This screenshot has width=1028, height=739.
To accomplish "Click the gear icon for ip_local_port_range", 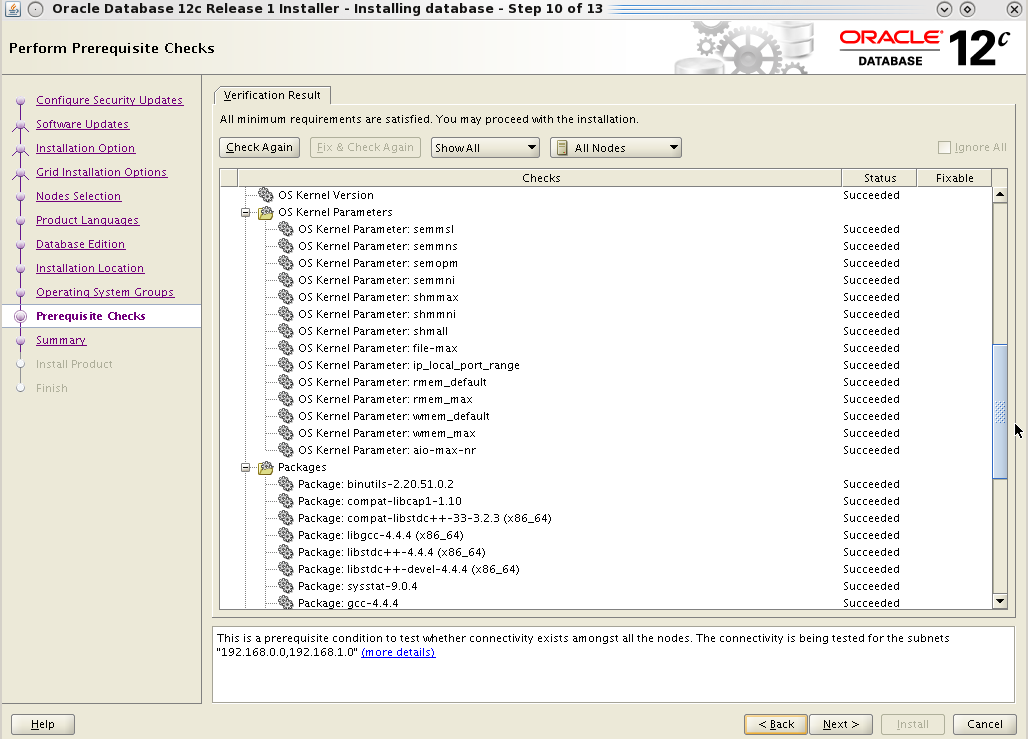I will click(286, 365).
